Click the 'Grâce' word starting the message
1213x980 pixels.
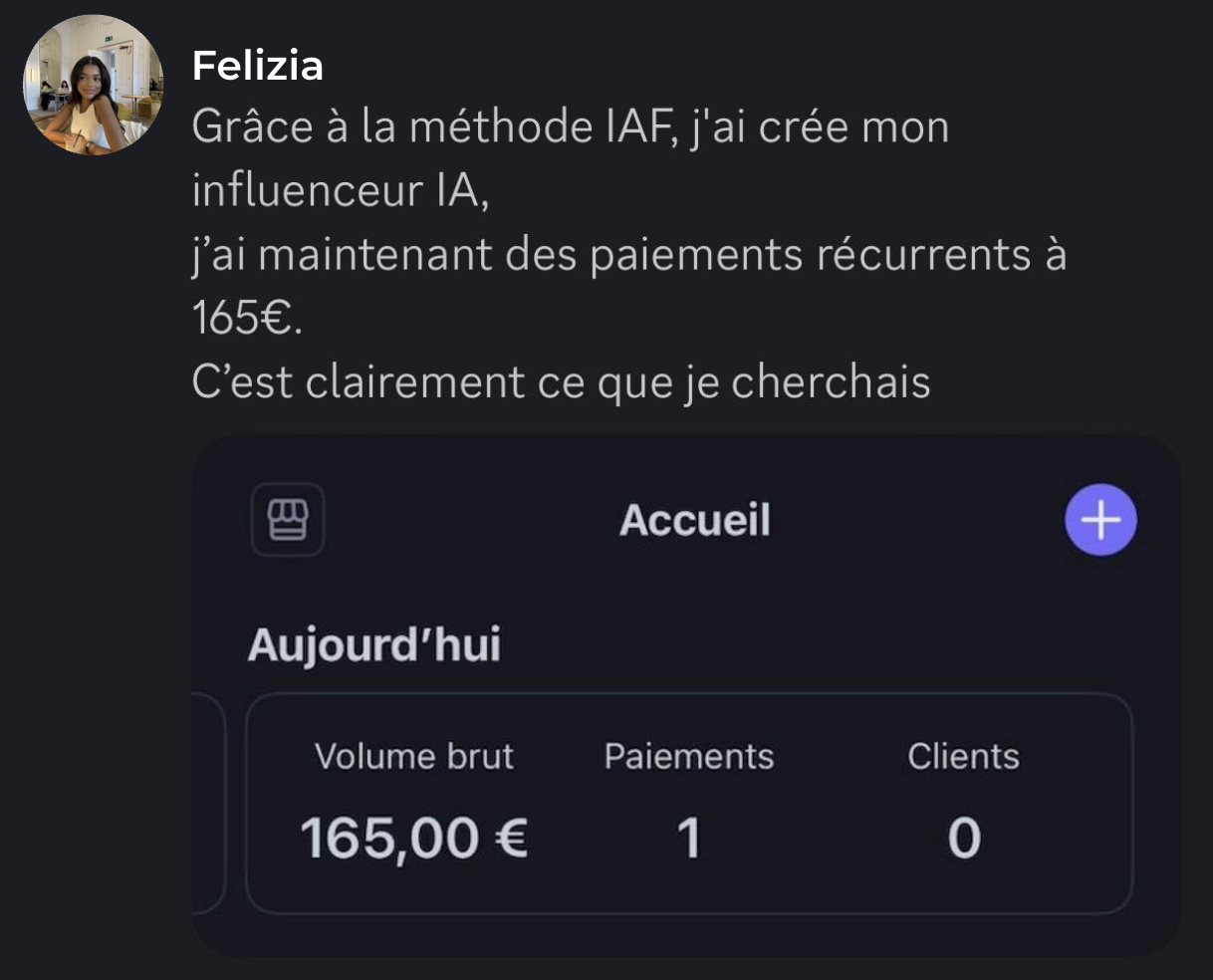click(252, 127)
